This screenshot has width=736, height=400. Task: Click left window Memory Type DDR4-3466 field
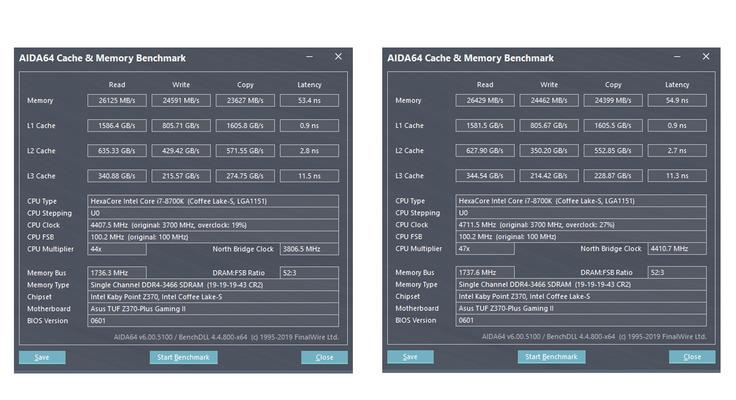coord(213,285)
